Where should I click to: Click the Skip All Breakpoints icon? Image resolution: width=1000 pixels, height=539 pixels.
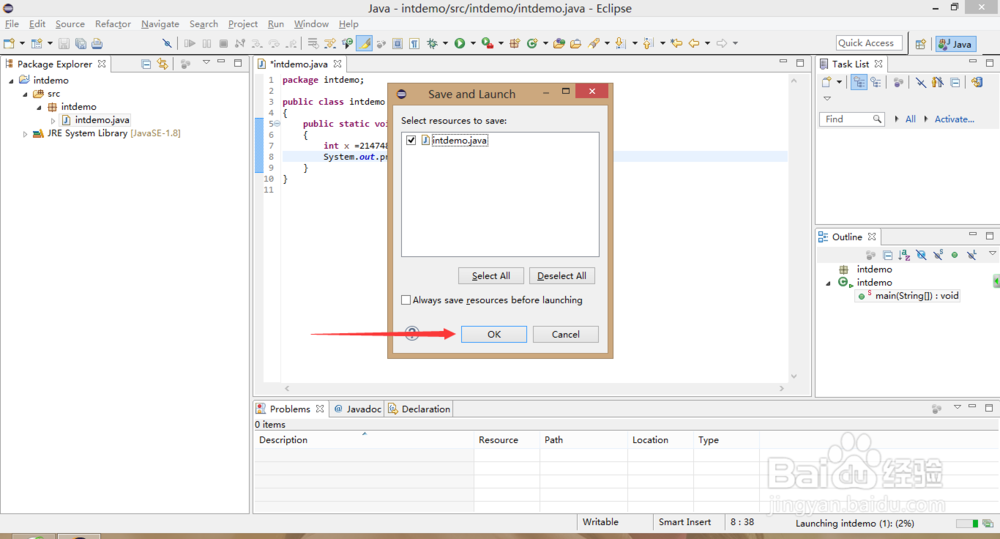coord(167,43)
